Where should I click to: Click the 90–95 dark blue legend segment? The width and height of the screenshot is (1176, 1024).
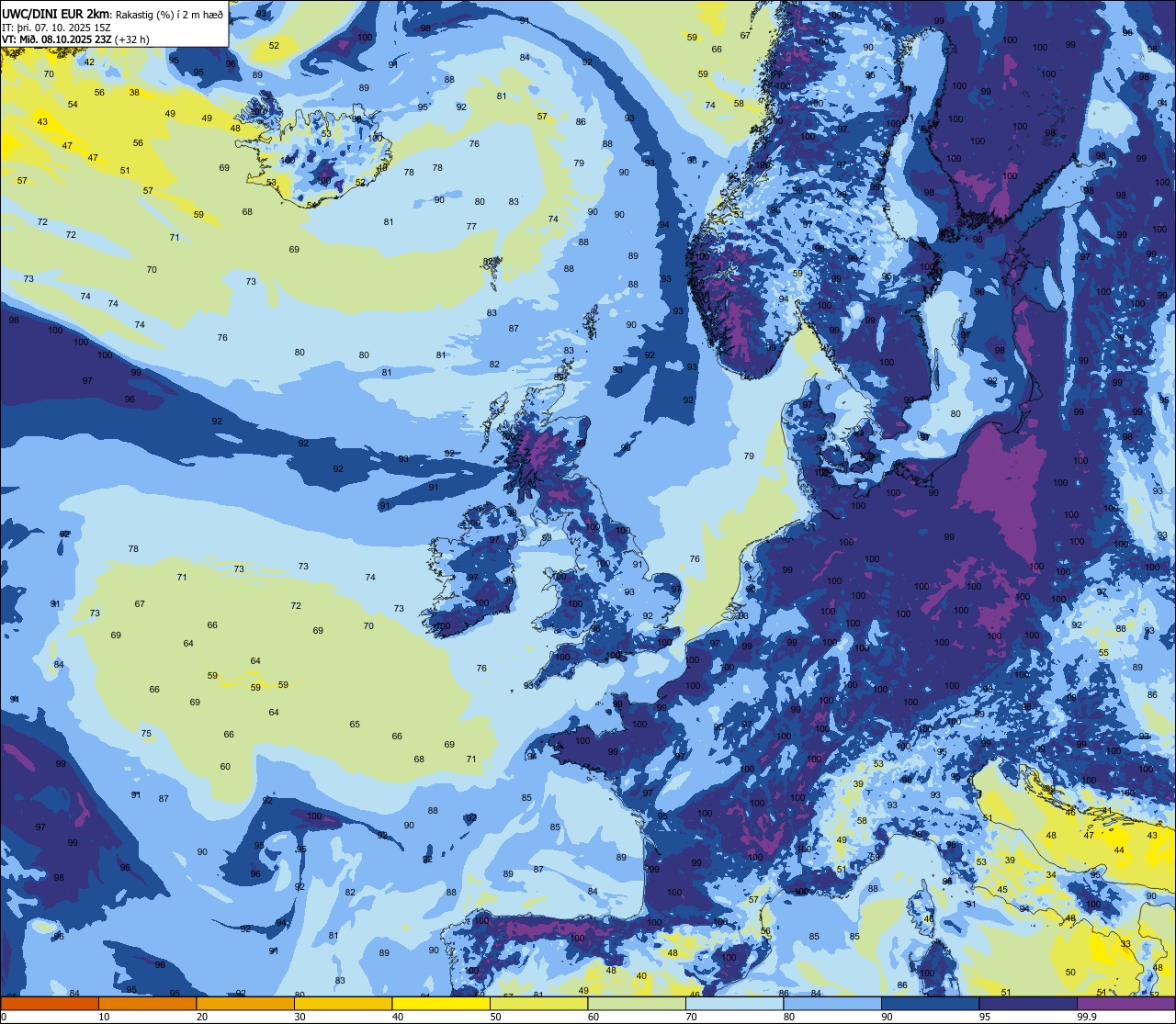(x=930, y=1004)
